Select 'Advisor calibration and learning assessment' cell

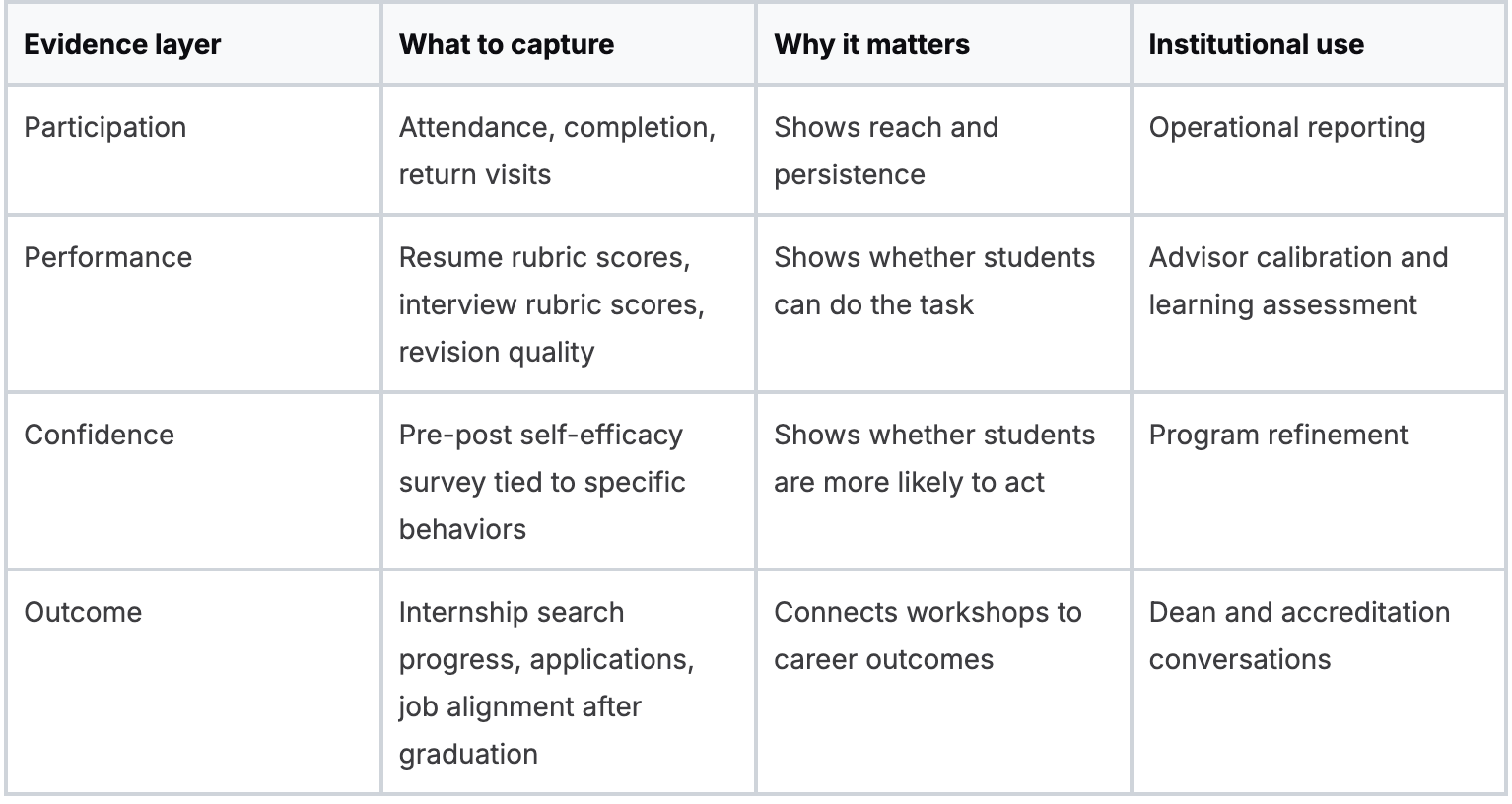pyautogui.click(x=1297, y=281)
